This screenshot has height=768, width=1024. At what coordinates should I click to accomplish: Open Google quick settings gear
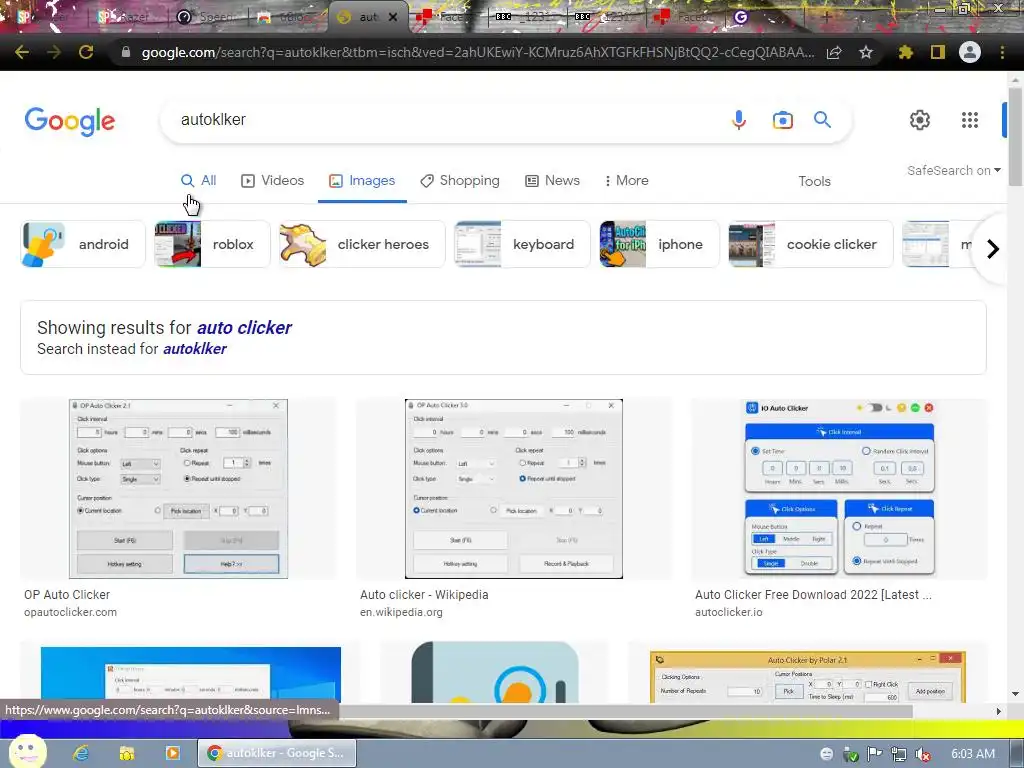[920, 120]
